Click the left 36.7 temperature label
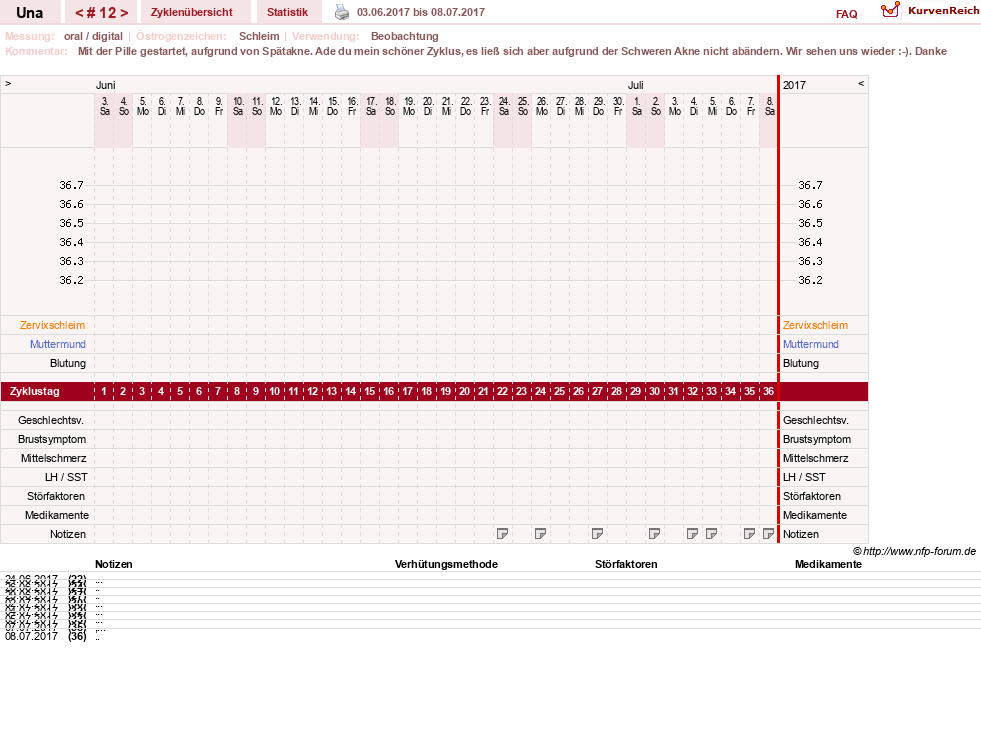 point(71,185)
